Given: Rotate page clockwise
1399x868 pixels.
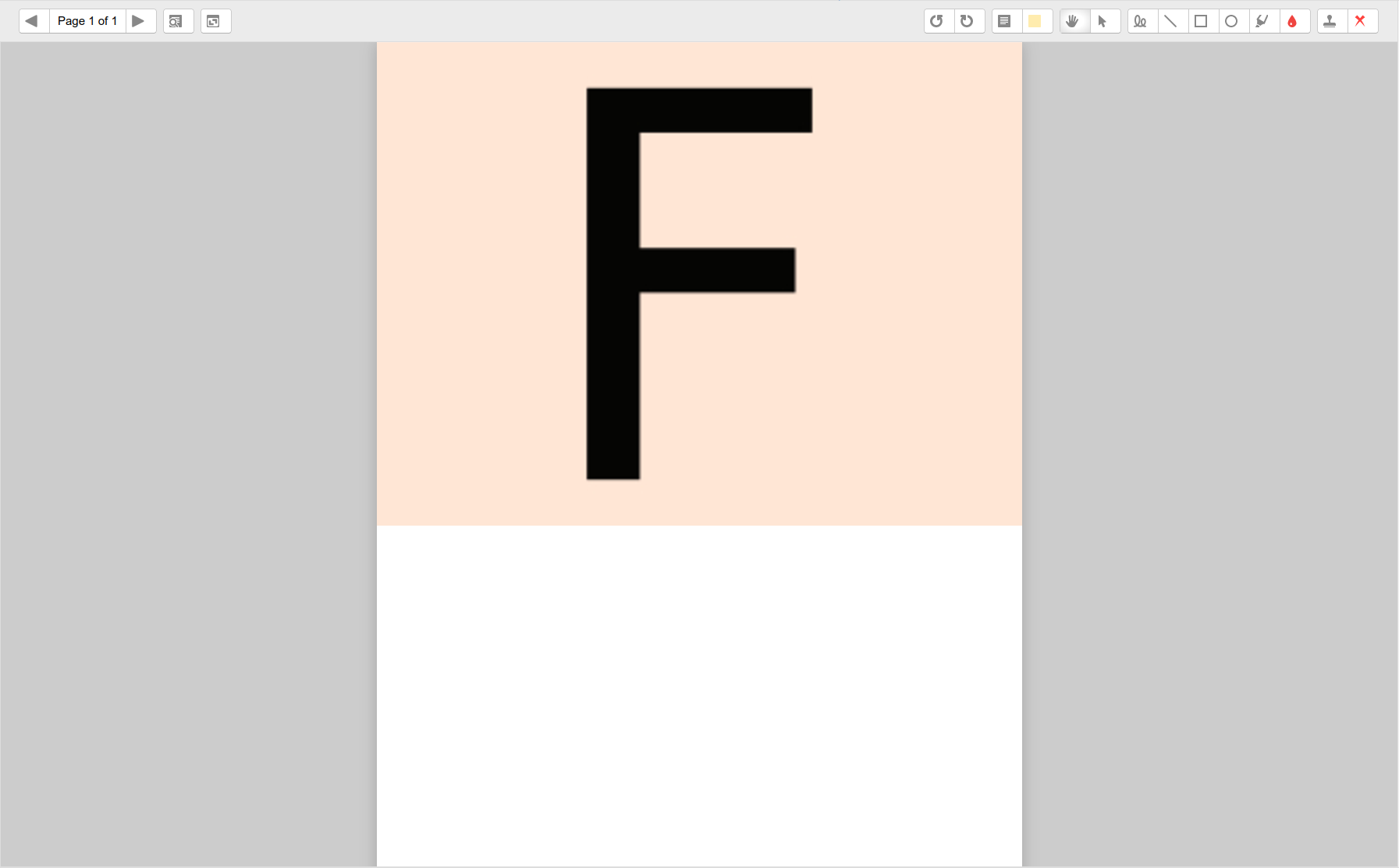Looking at the screenshot, I should 969,21.
